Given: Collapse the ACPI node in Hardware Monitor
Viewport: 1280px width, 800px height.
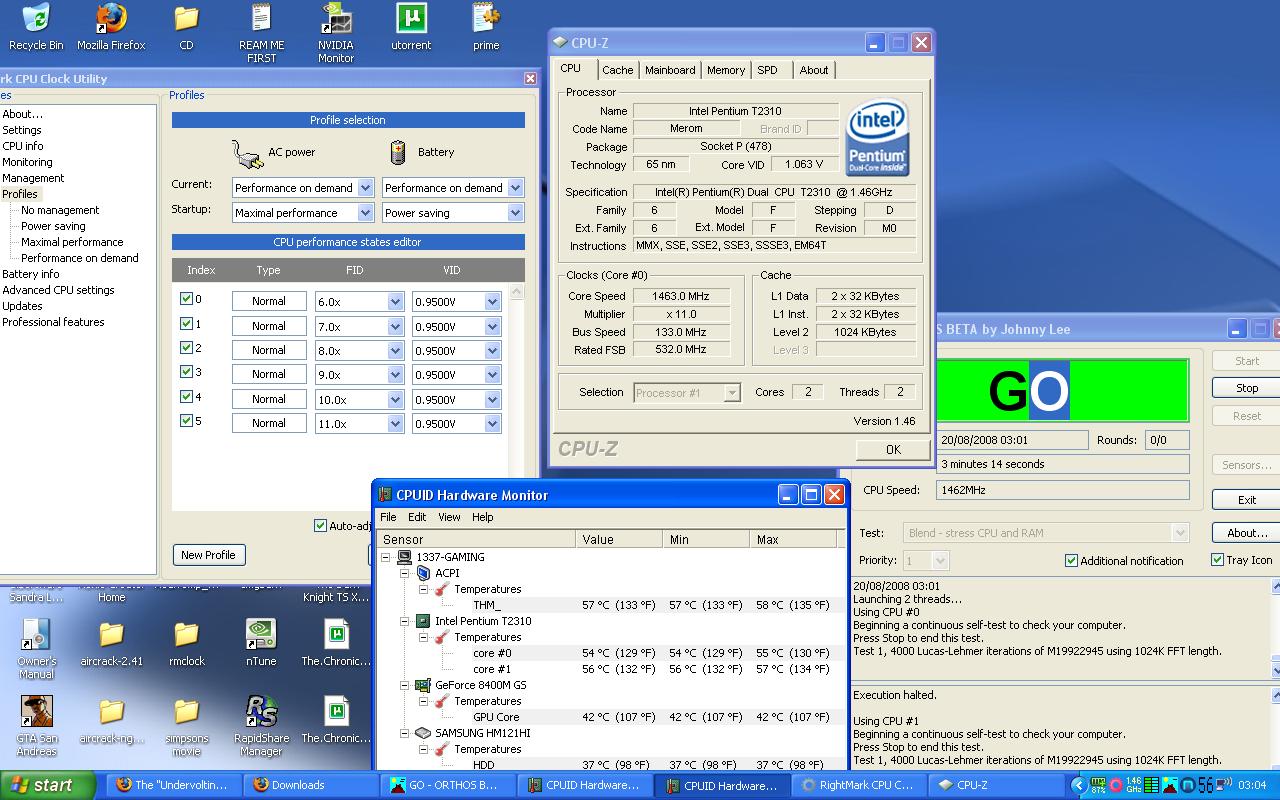Looking at the screenshot, I should coord(405,573).
